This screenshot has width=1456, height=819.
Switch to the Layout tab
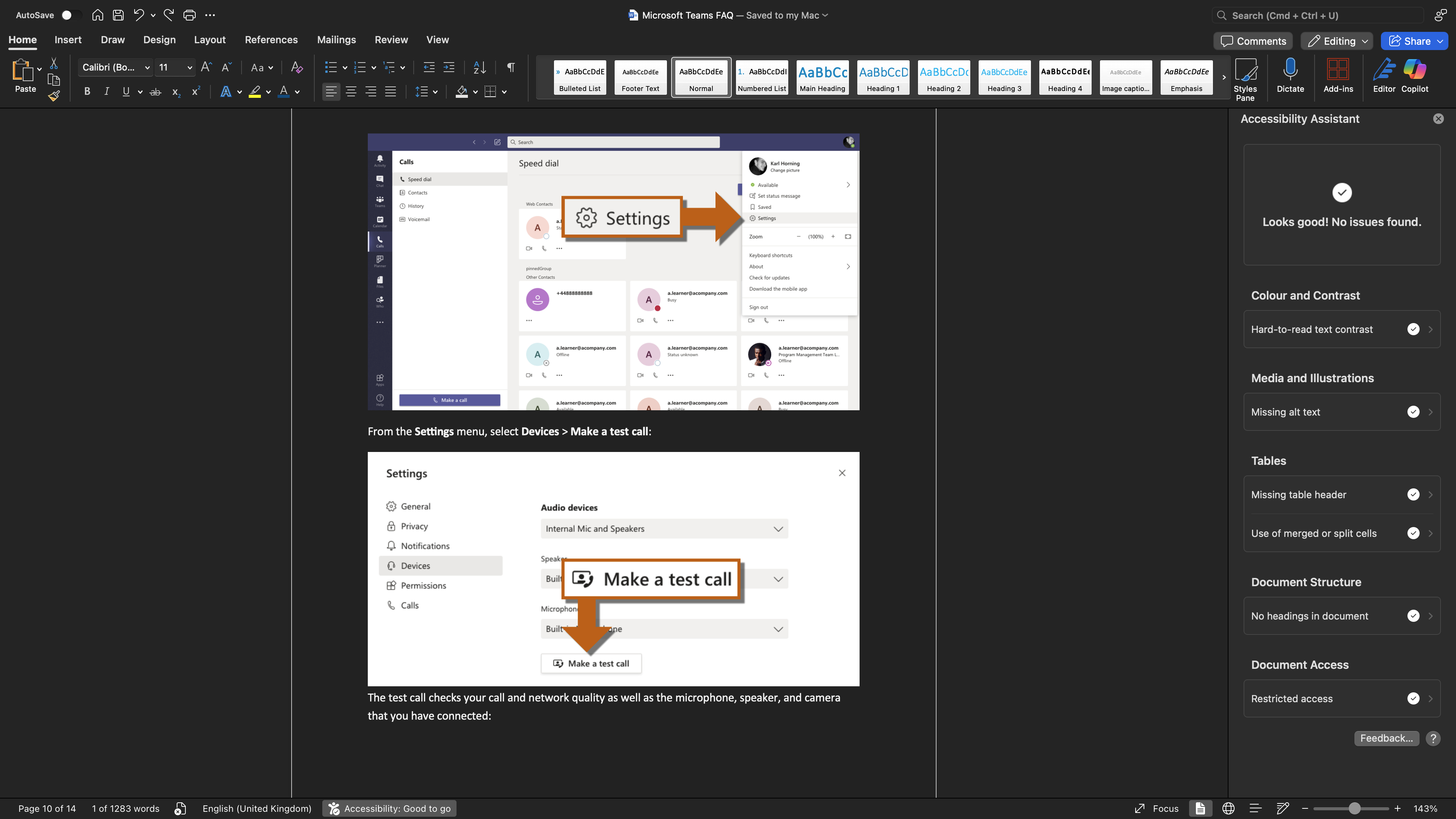210,39
